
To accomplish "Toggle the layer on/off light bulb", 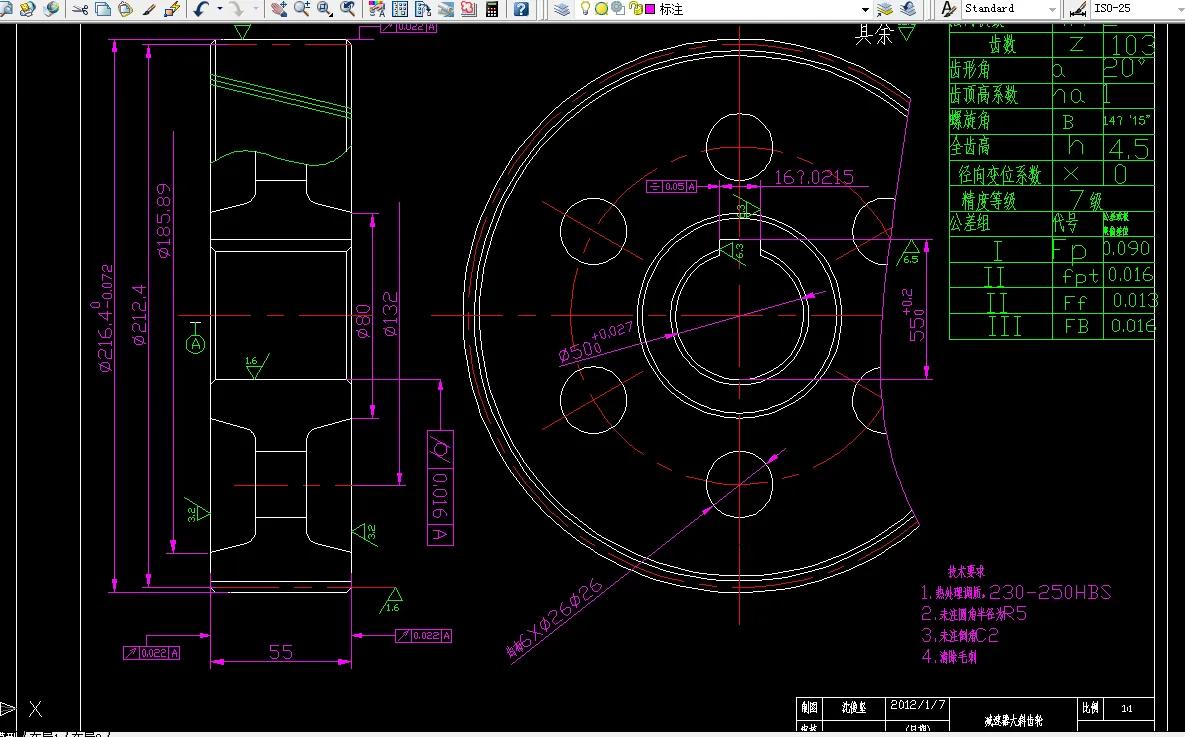I will click(585, 9).
